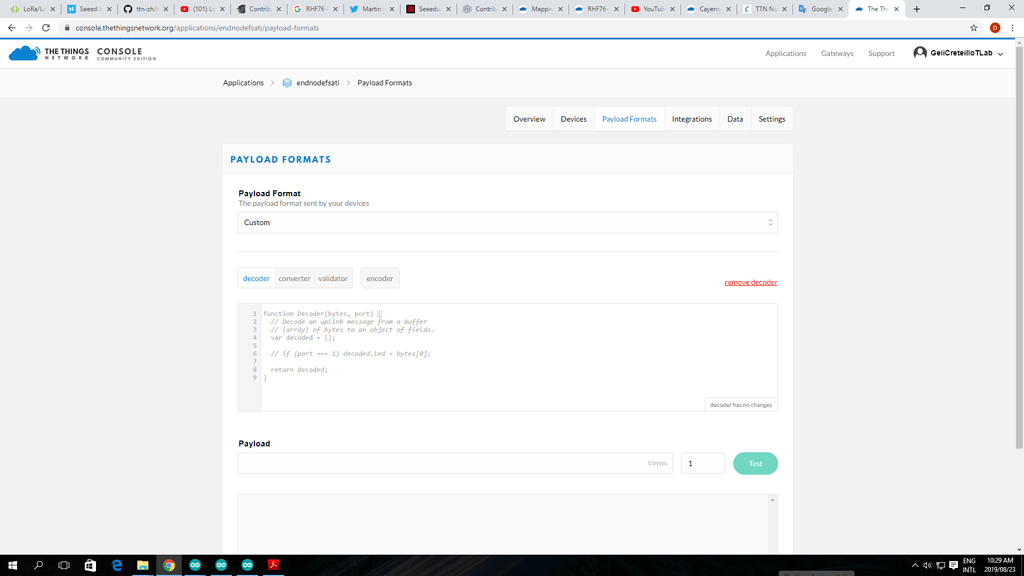Click the bookmark star in address bar
The width and height of the screenshot is (1024, 576).
[973, 29]
